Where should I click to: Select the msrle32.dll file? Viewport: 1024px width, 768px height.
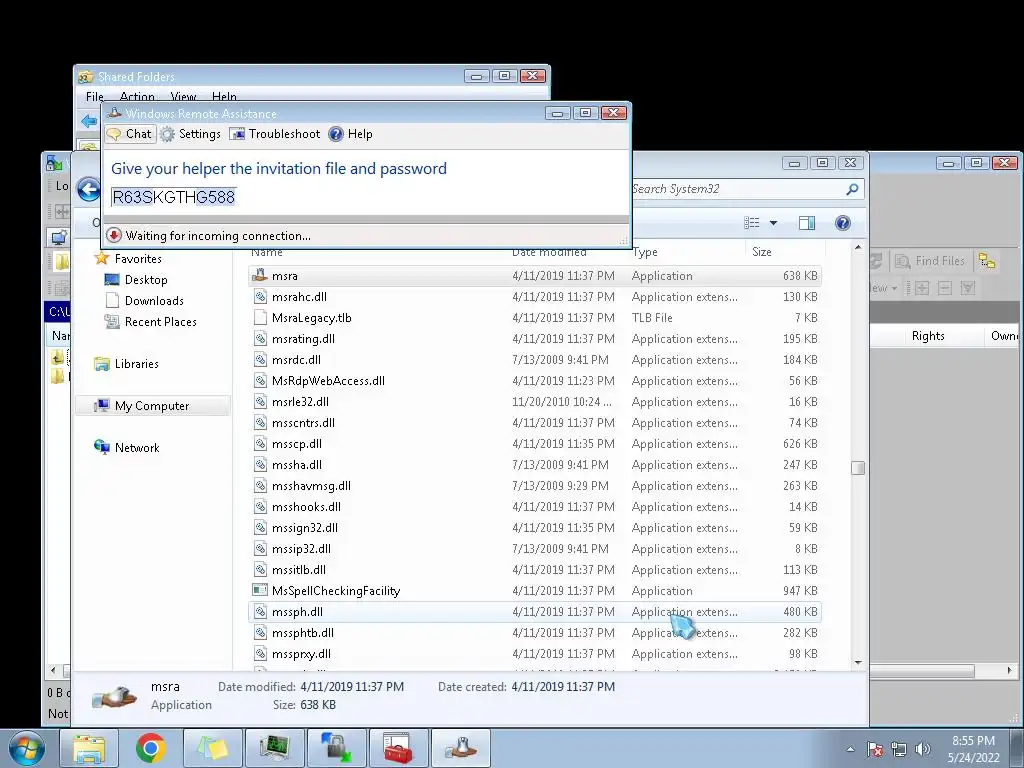[x=534, y=401]
